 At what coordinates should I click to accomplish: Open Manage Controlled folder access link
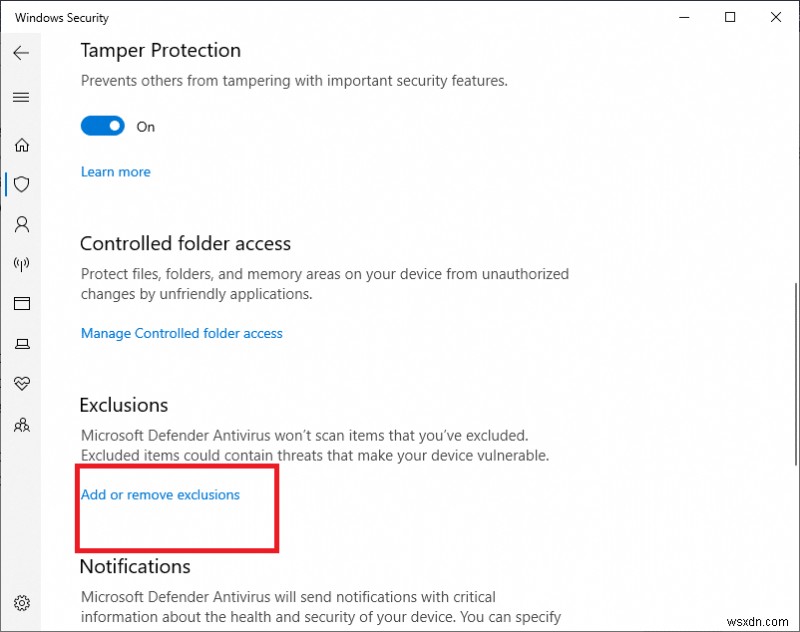[182, 333]
